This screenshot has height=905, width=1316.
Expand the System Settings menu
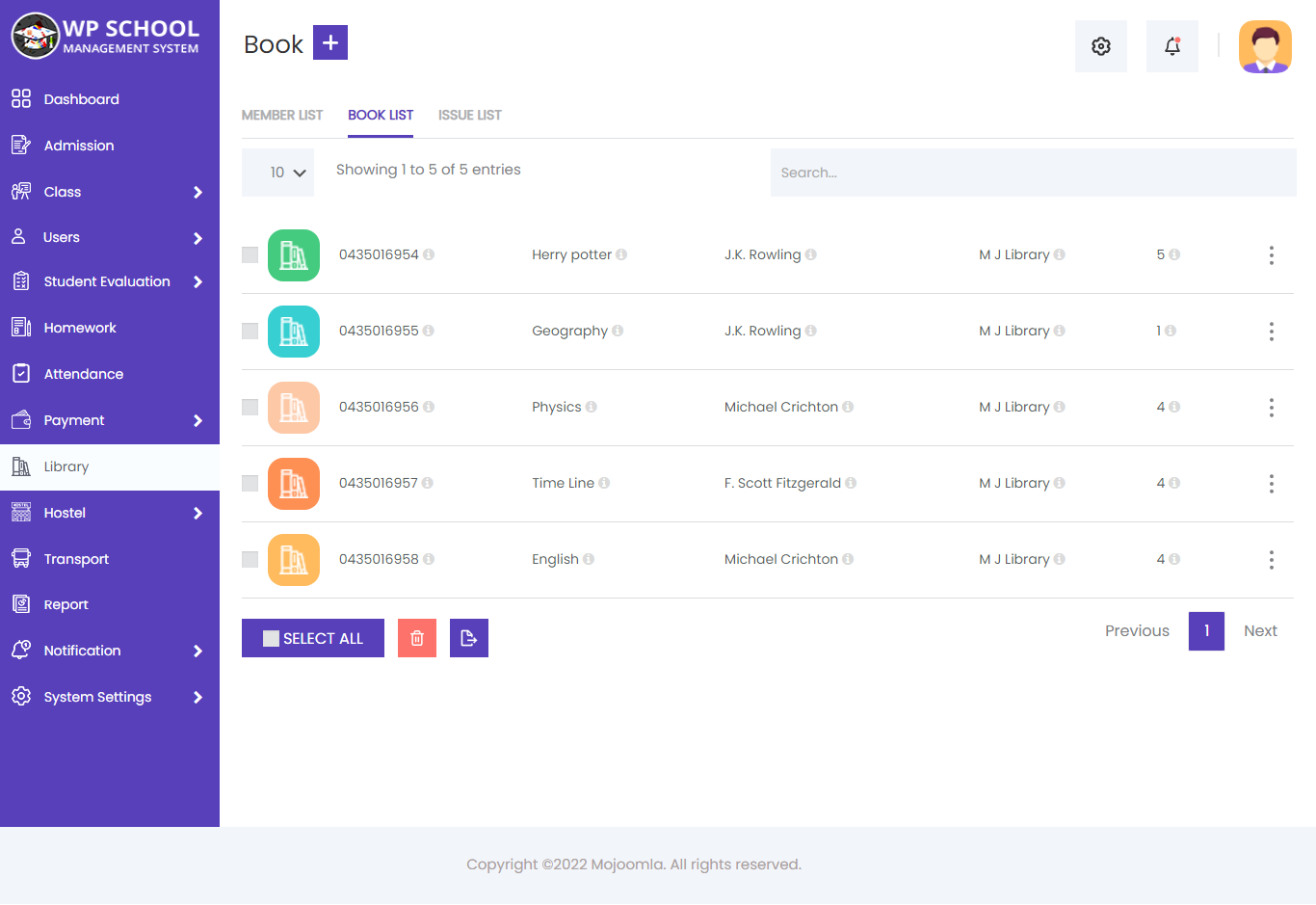pyautogui.click(x=197, y=697)
